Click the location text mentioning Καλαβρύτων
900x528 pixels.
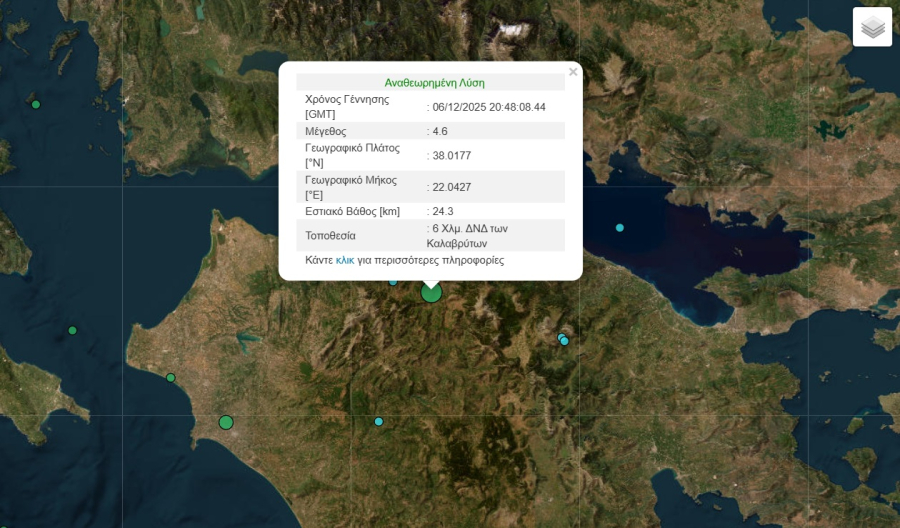tap(470, 235)
